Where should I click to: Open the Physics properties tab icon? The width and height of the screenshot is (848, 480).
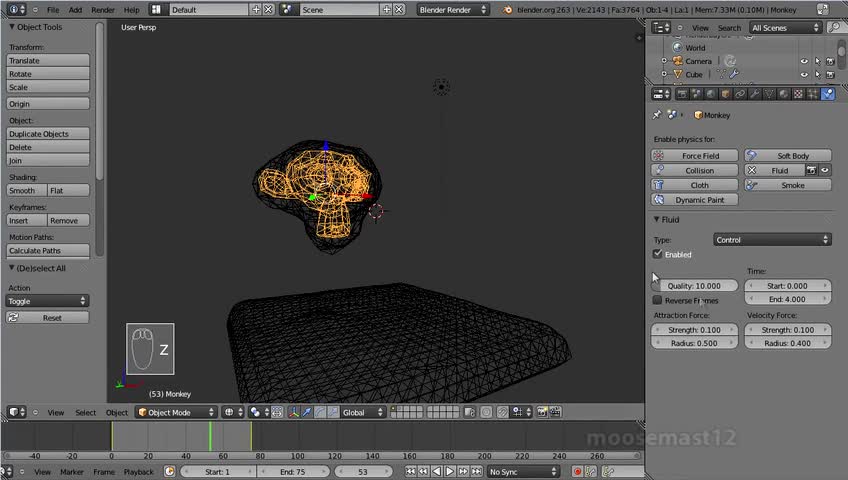point(827,94)
